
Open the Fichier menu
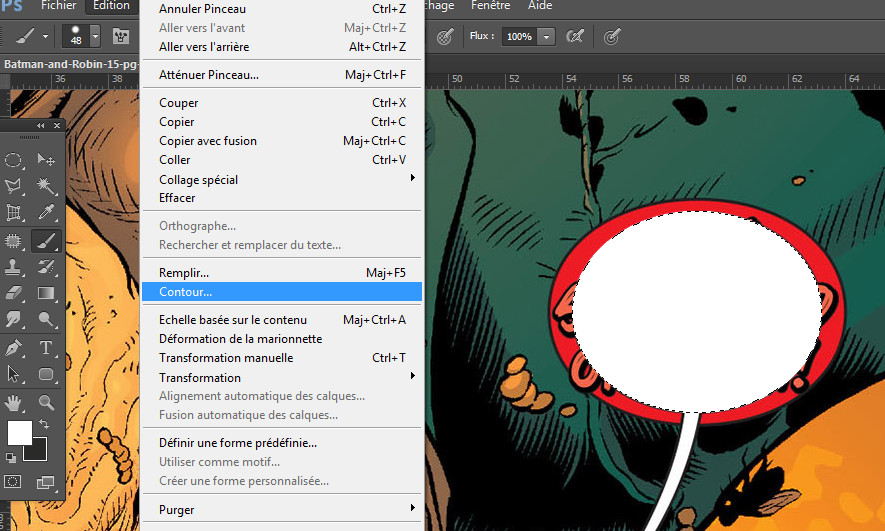58,6
